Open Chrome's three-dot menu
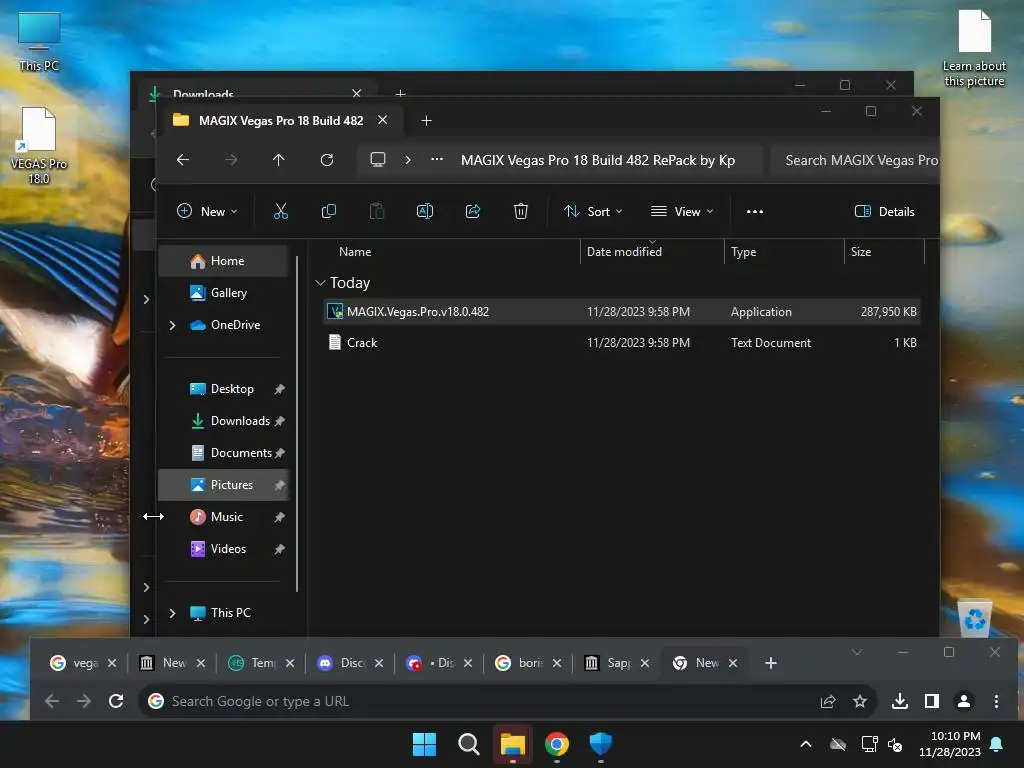 coord(996,701)
